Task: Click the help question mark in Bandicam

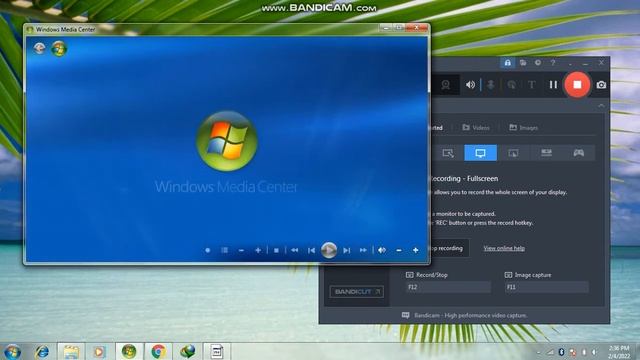Action: tap(553, 63)
